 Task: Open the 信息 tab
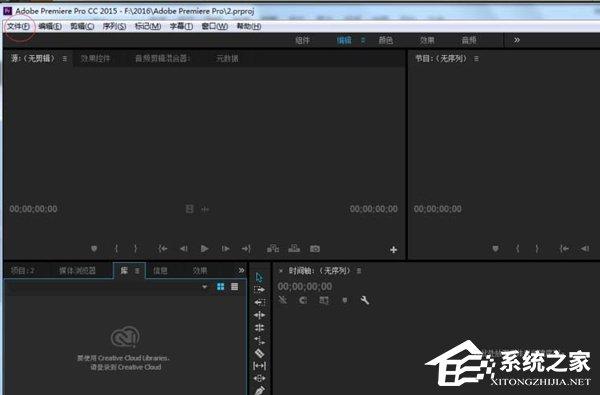160,271
